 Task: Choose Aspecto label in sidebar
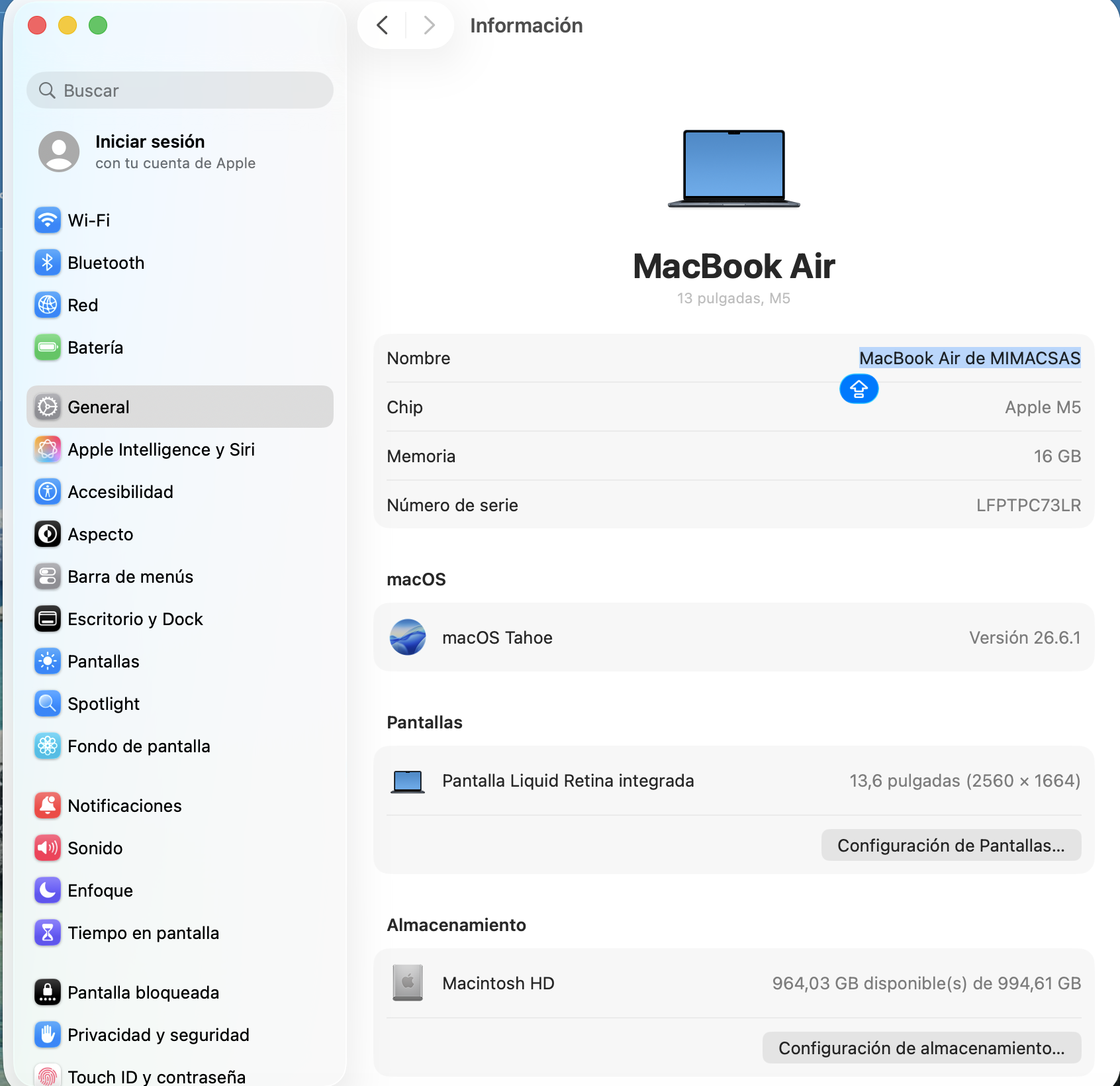coord(101,534)
